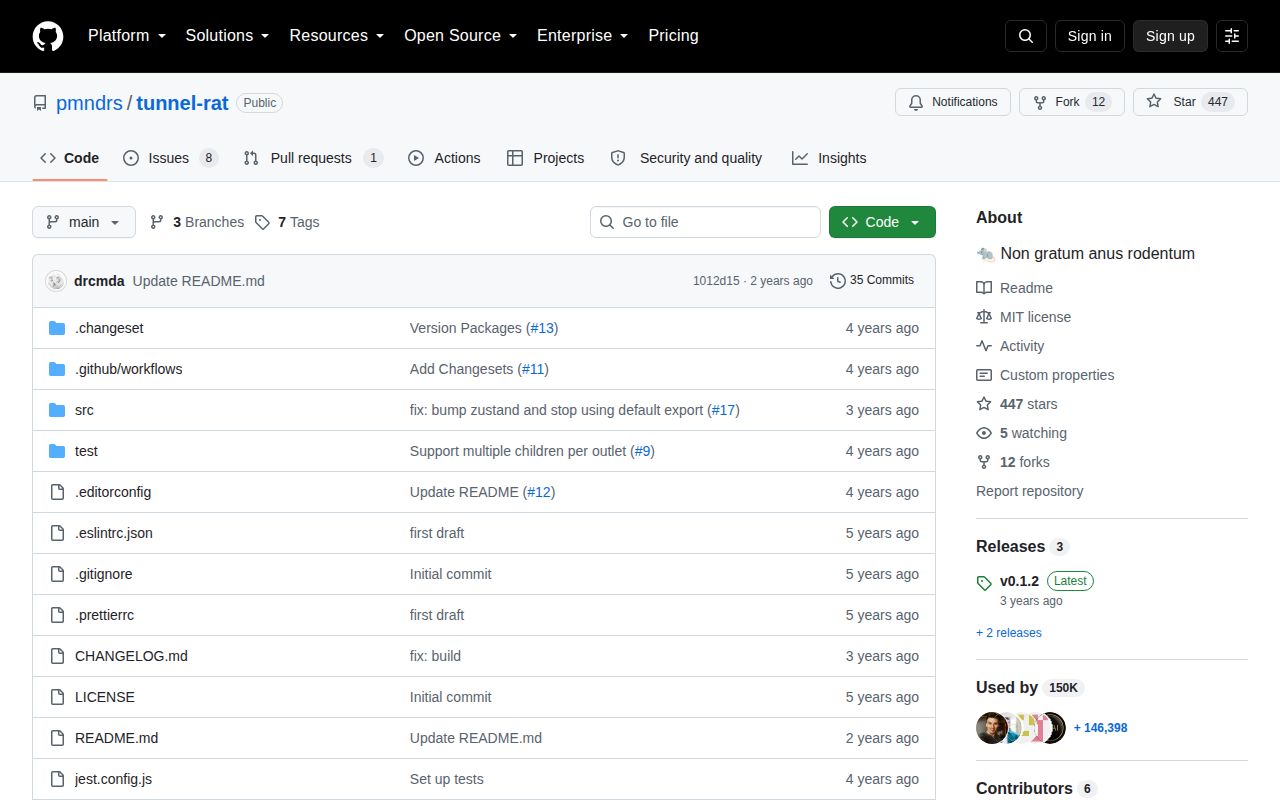
Task: Open the 35 Commits history
Action: (x=872, y=280)
